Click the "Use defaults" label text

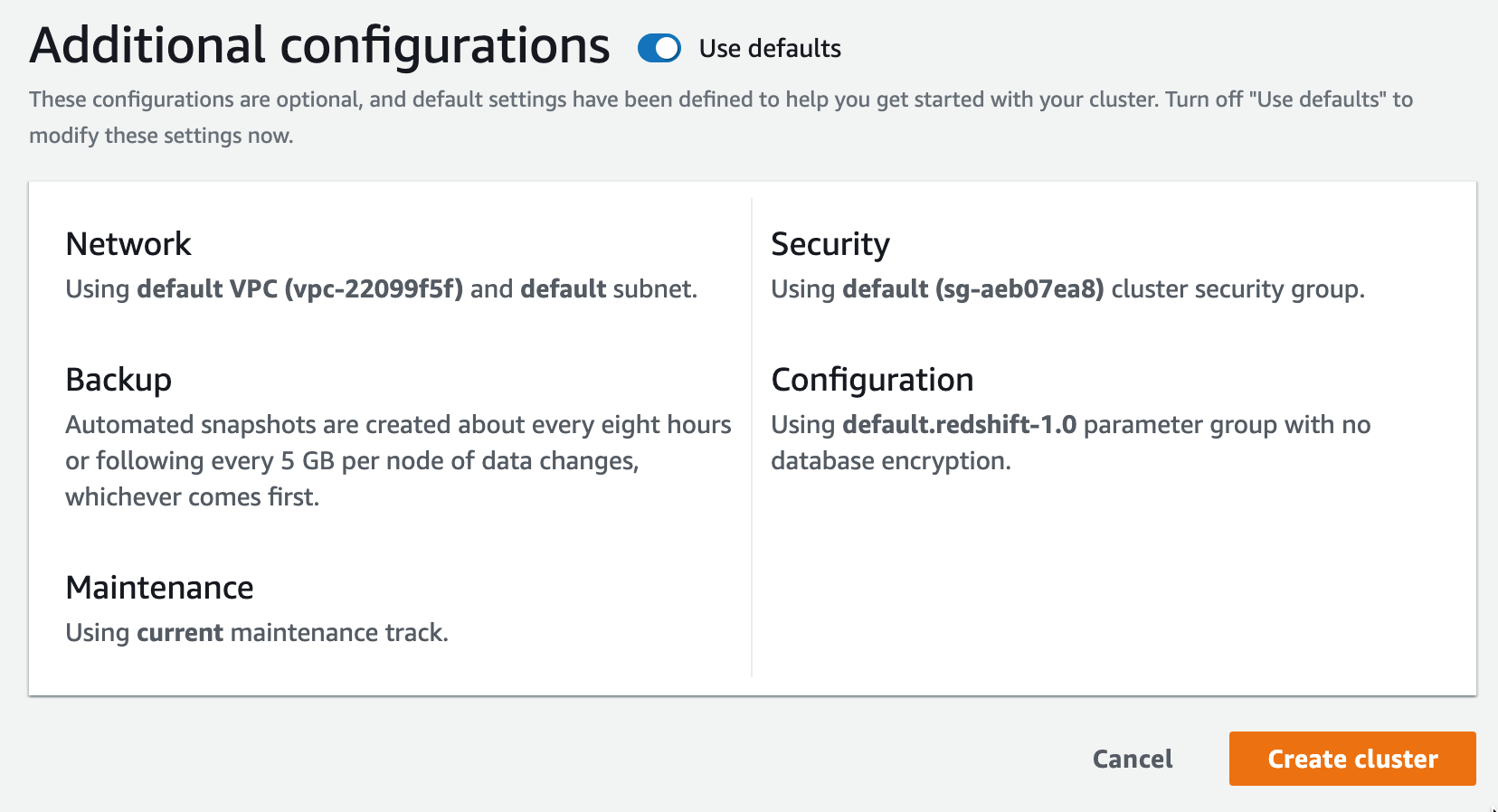point(770,49)
